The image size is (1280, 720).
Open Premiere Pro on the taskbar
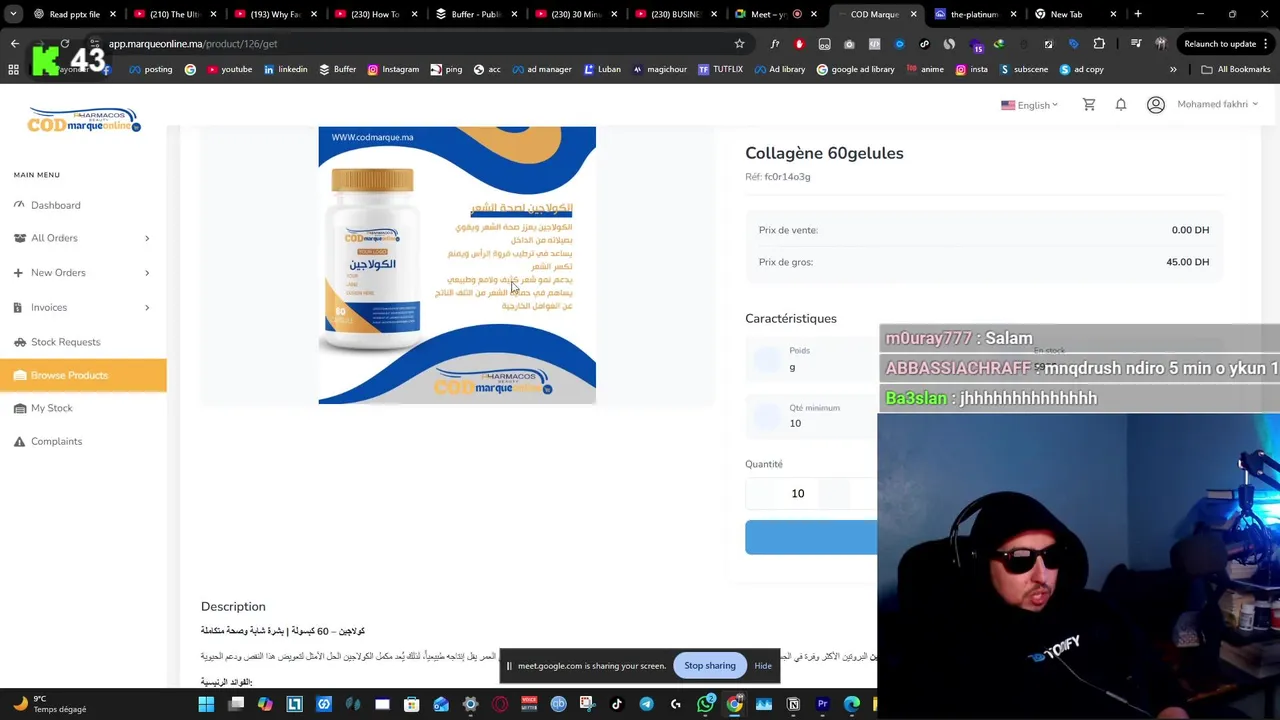(822, 704)
